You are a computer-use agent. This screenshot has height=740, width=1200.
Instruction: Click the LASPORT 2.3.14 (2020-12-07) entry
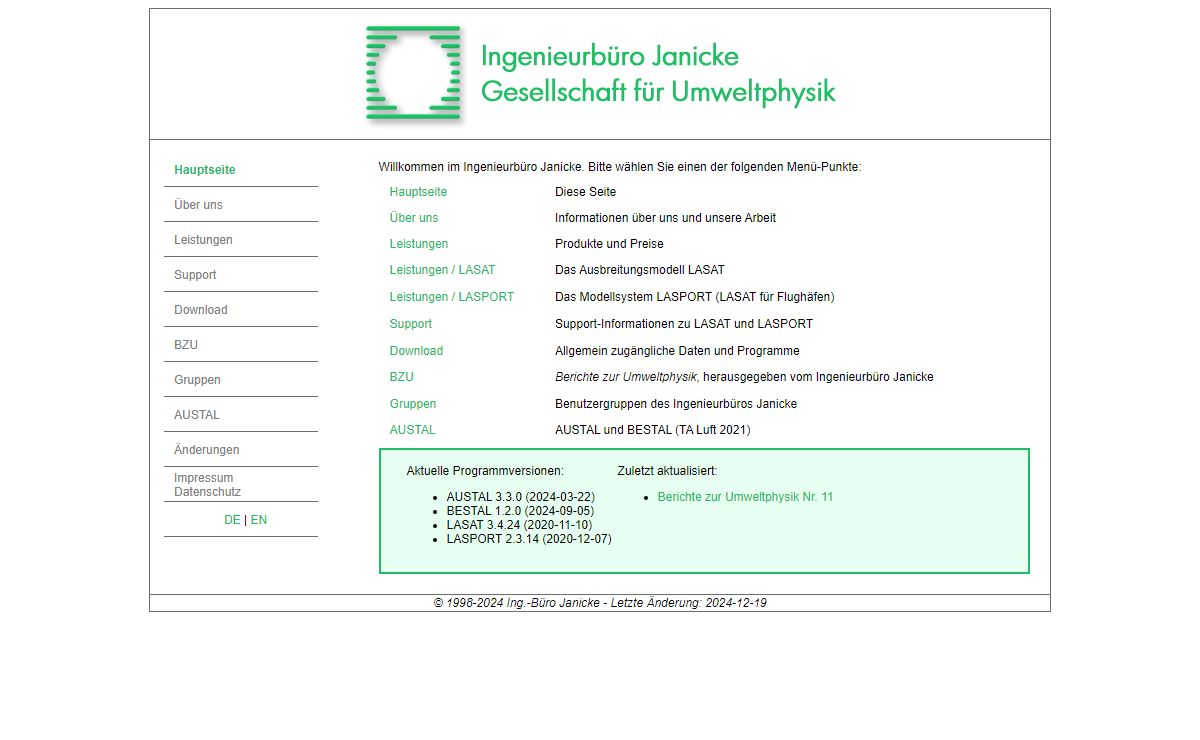coord(529,539)
